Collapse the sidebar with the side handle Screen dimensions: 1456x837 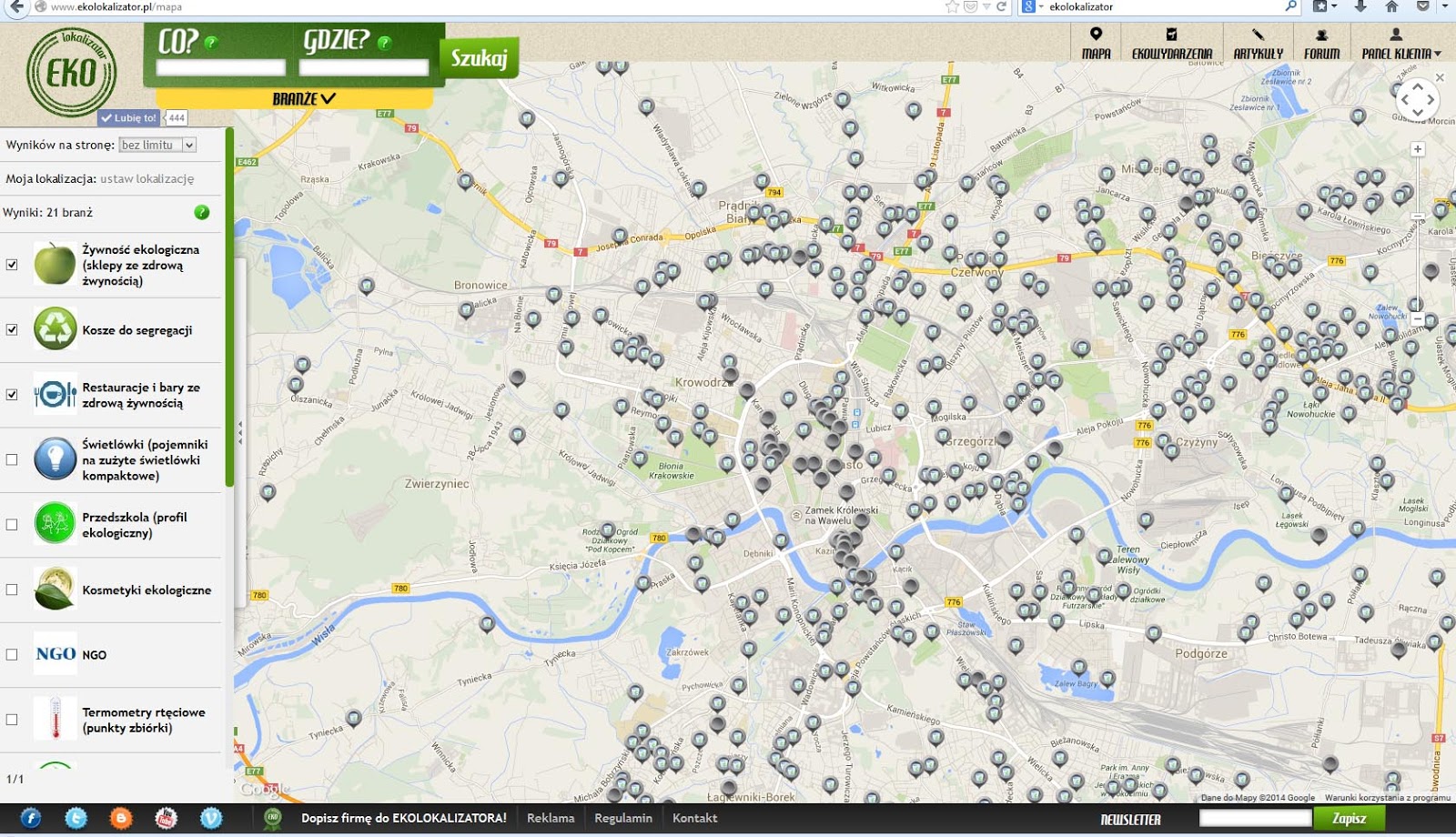pos(240,433)
